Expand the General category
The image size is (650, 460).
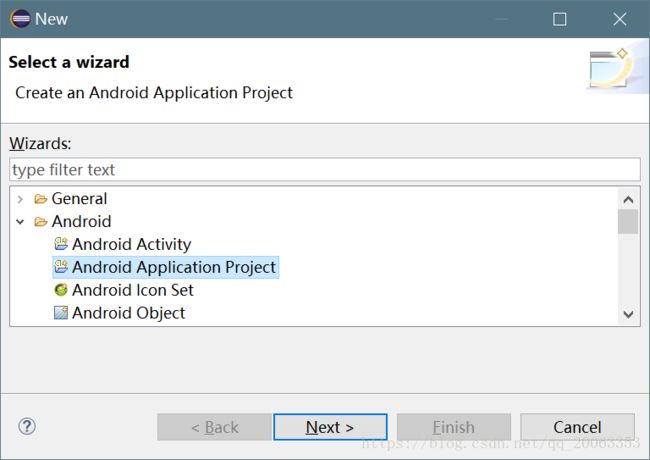(20, 199)
